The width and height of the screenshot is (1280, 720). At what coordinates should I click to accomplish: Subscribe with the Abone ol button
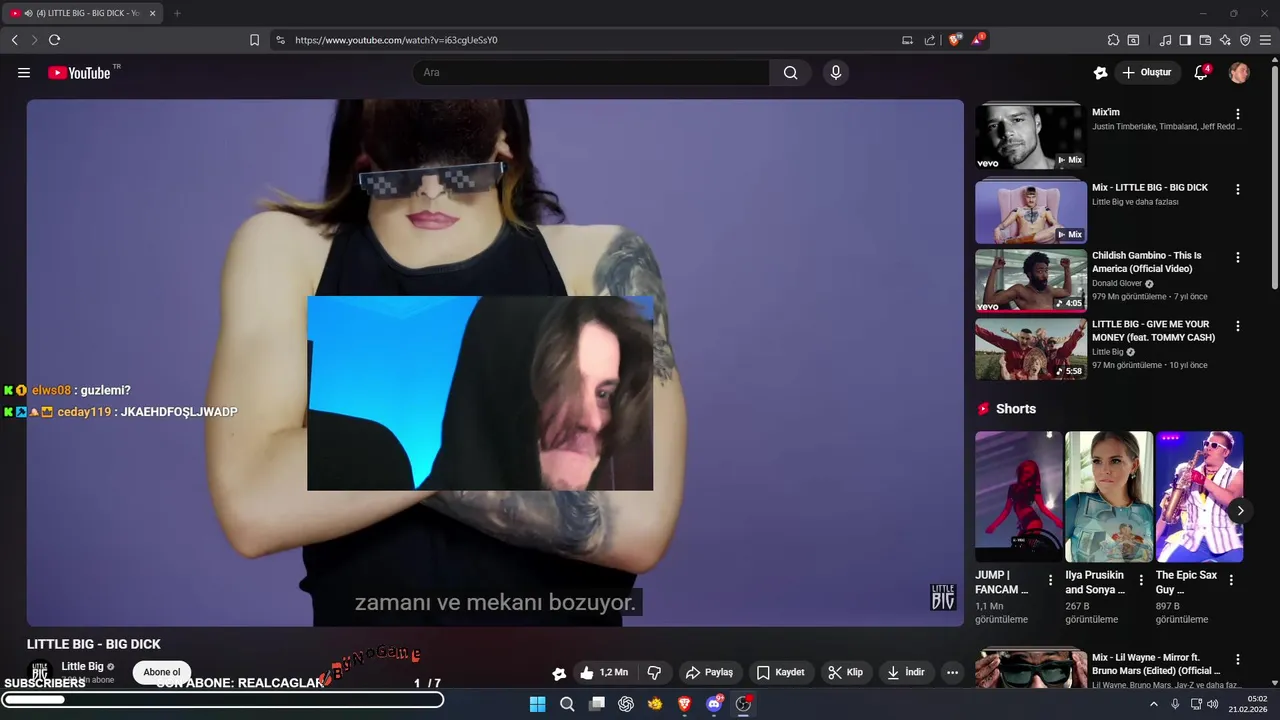coord(162,672)
